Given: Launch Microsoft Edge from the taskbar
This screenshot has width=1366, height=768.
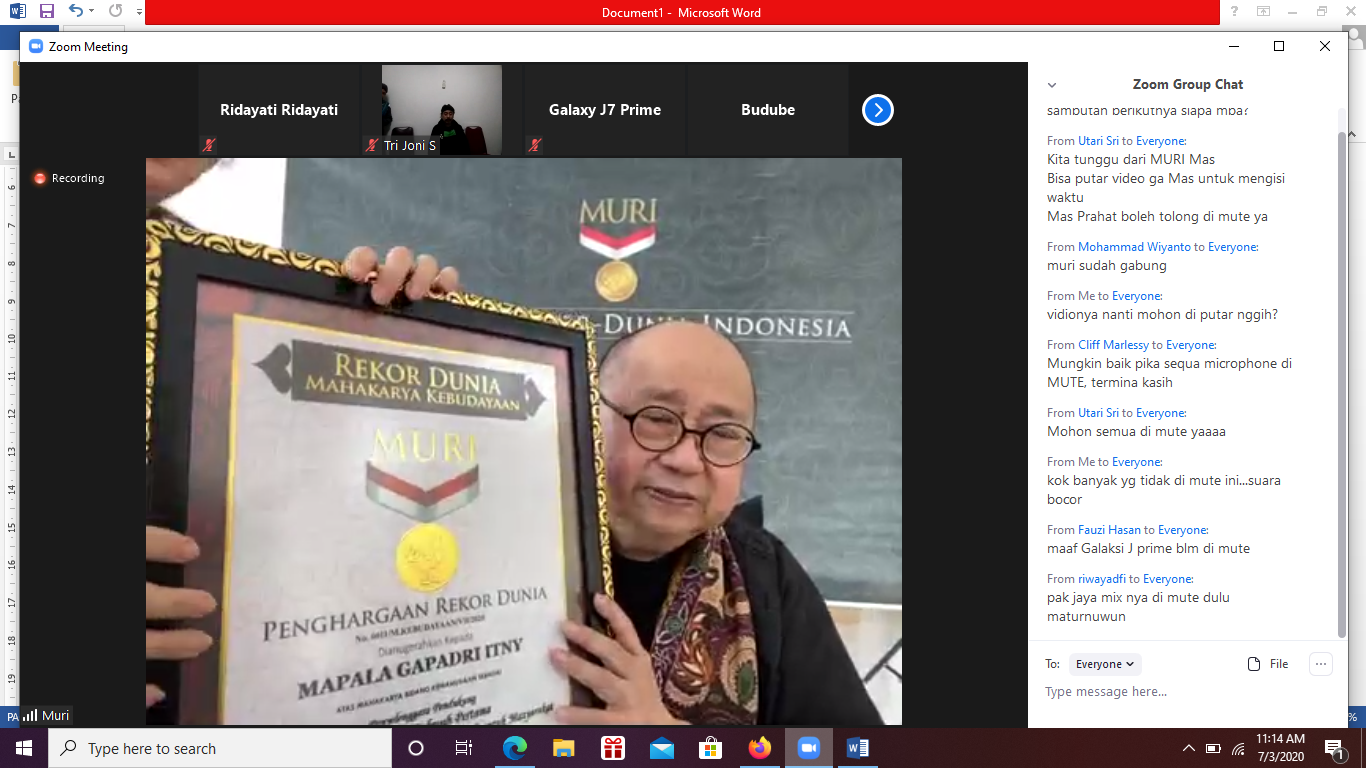Looking at the screenshot, I should [x=515, y=748].
